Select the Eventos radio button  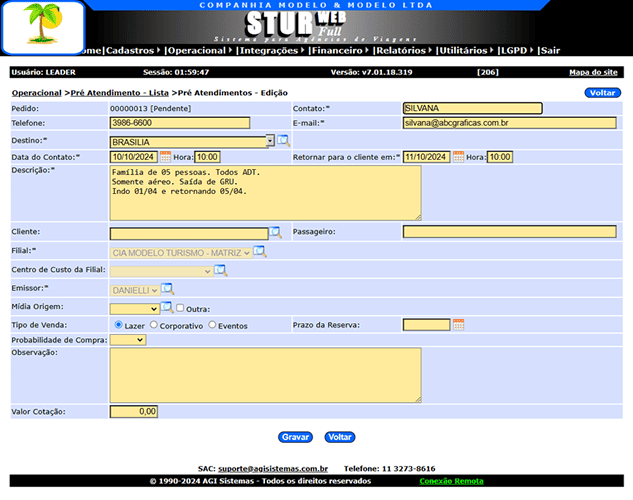point(212,324)
